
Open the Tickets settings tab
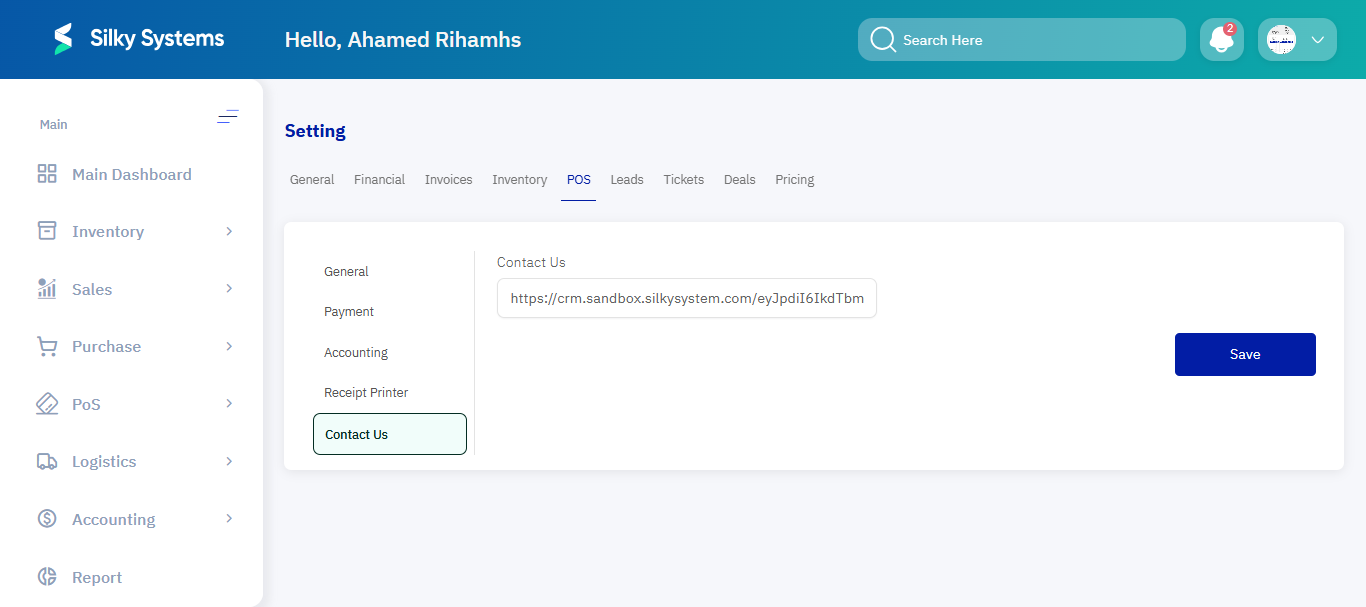(683, 179)
